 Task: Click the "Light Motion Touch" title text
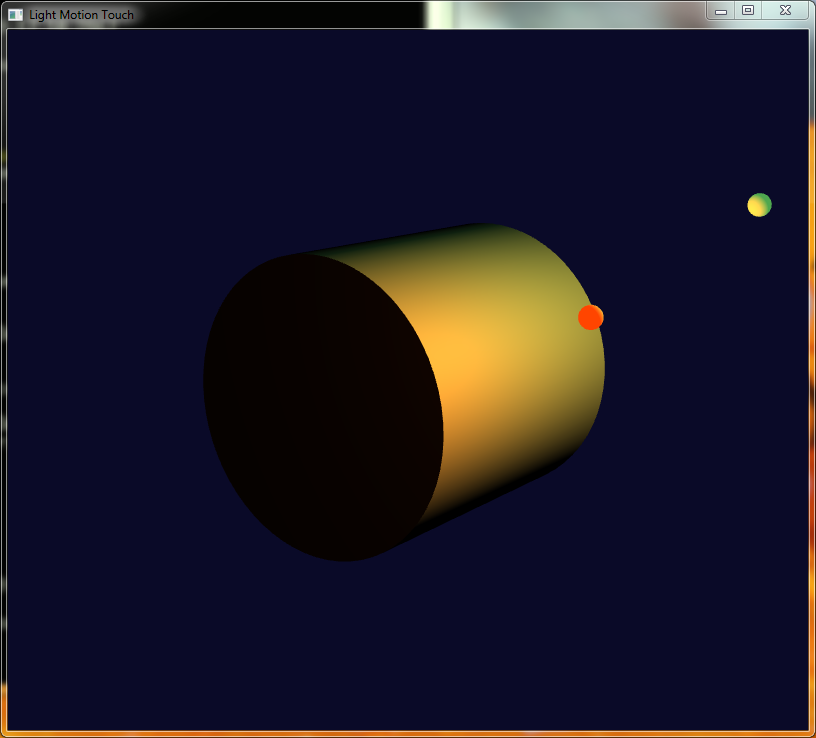tap(81, 15)
